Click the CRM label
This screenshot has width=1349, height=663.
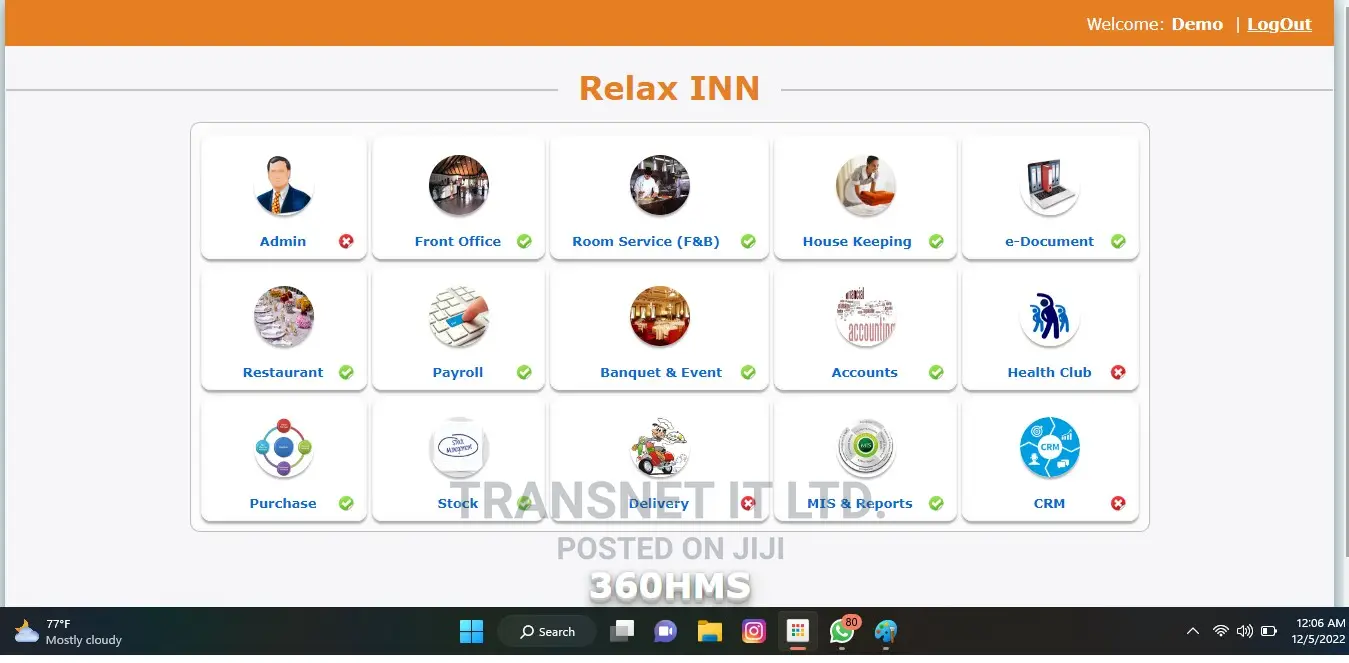[x=1050, y=503]
